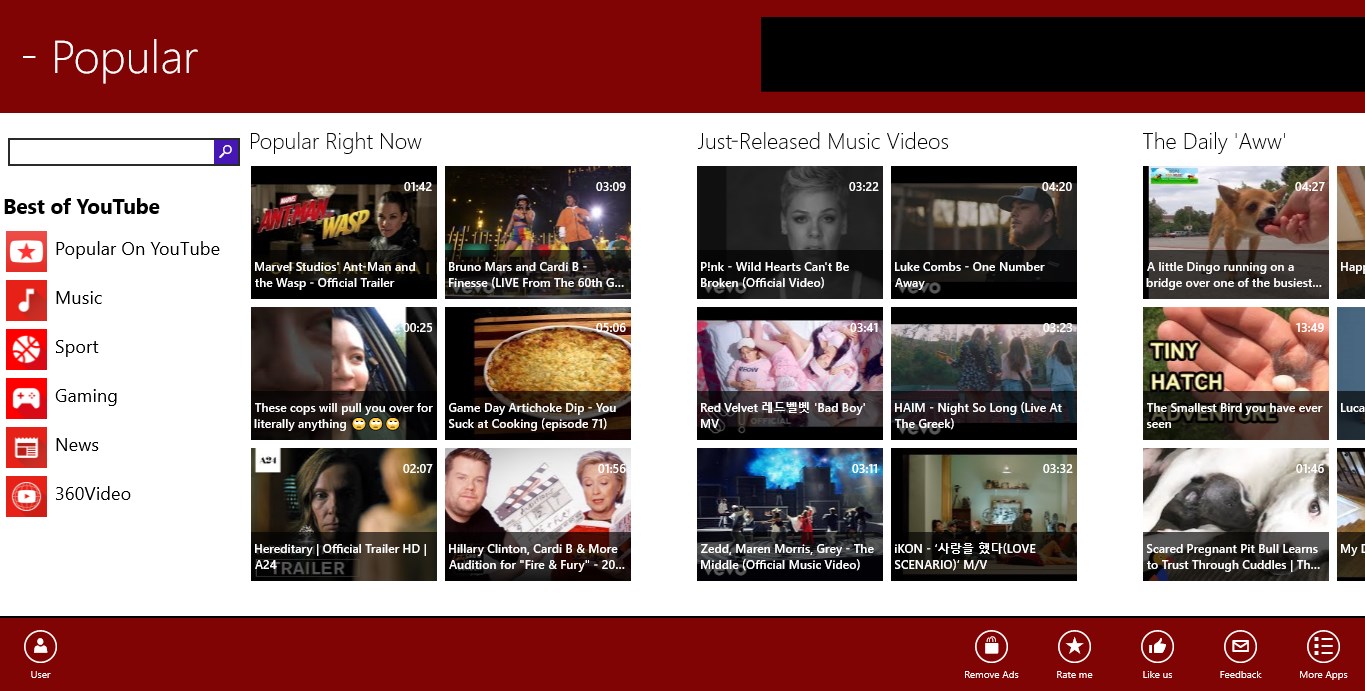Click the Remove Ads icon
The image size is (1365, 691).
[x=991, y=647]
